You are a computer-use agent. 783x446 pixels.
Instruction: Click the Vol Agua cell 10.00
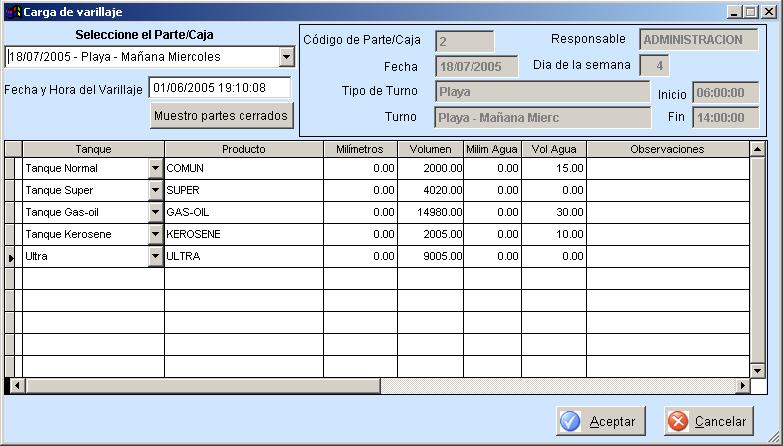point(554,235)
